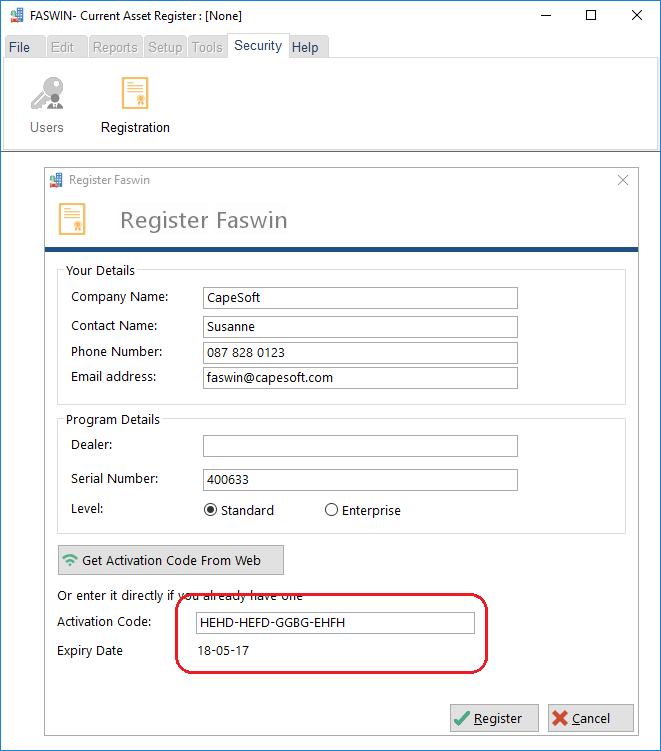Click the small Register Faswin dialog title icon

pos(56,180)
